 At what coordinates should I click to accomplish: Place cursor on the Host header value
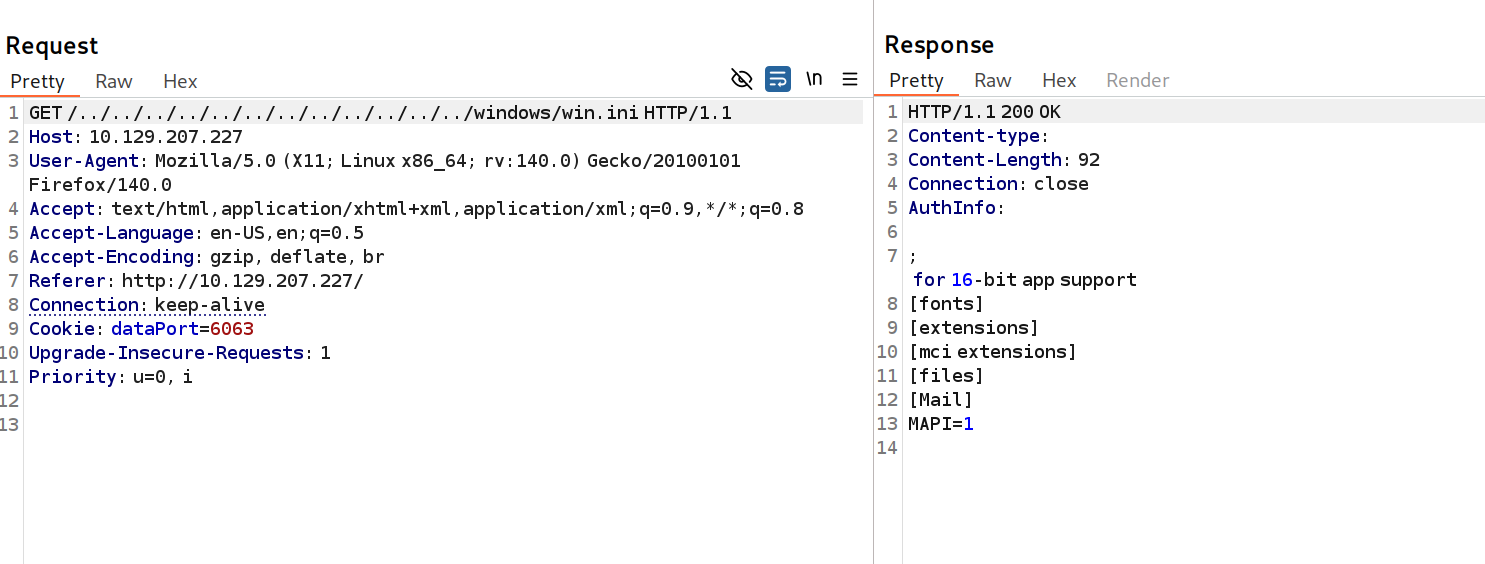pos(166,137)
